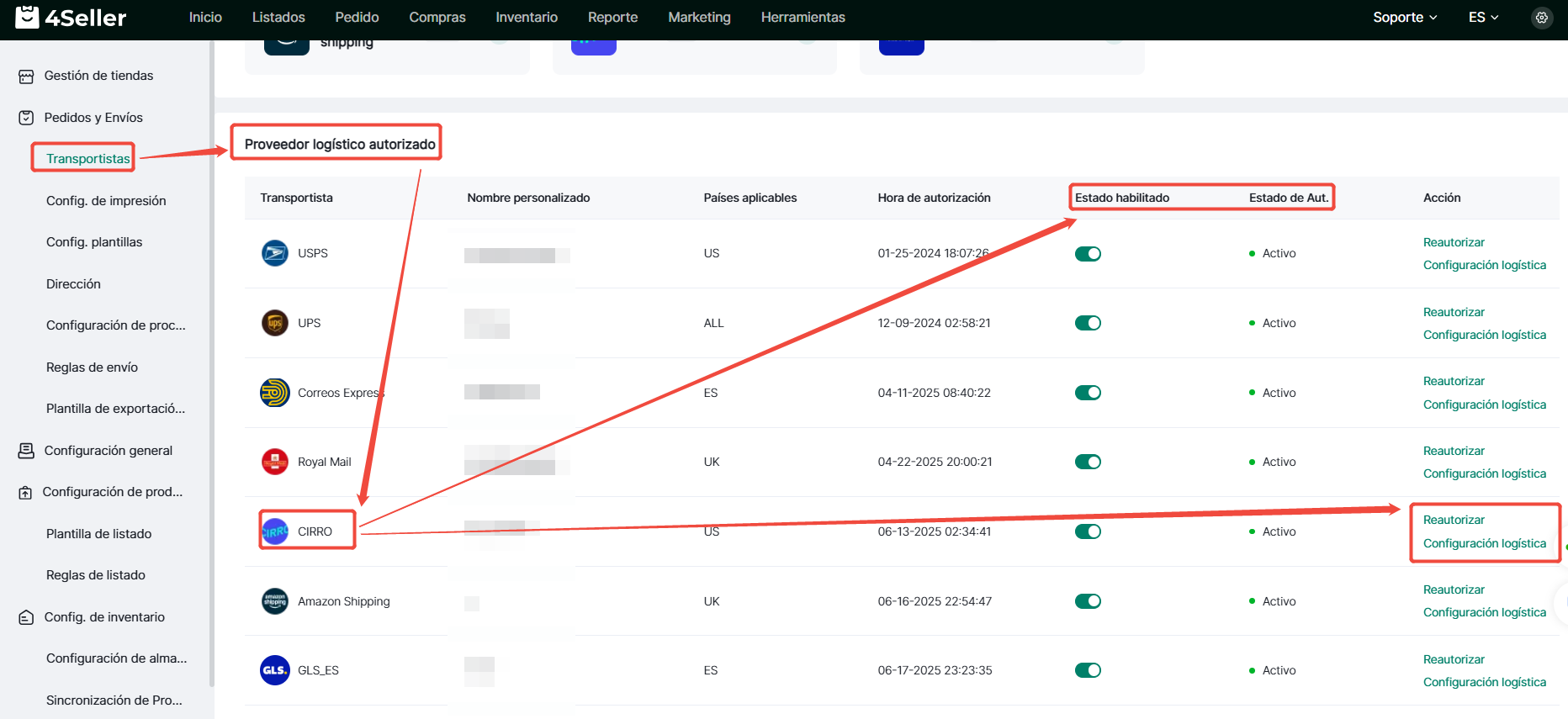Click Reautorizar for Amazon Shipping
The width and height of the screenshot is (1568, 719).
1454,589
